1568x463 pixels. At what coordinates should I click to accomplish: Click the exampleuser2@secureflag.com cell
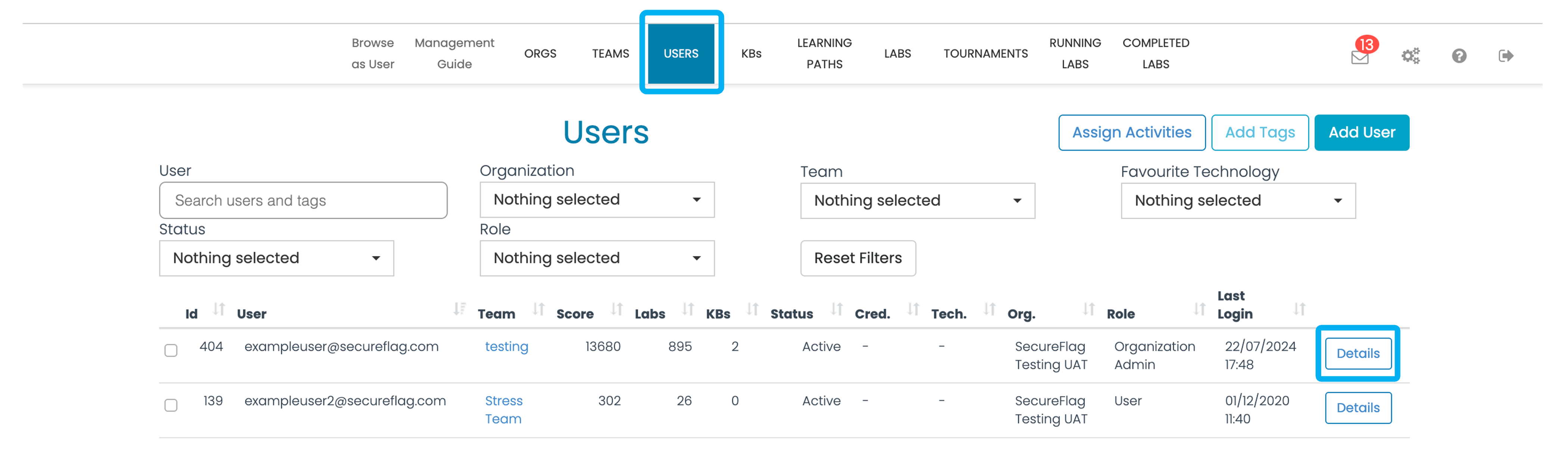coord(345,401)
